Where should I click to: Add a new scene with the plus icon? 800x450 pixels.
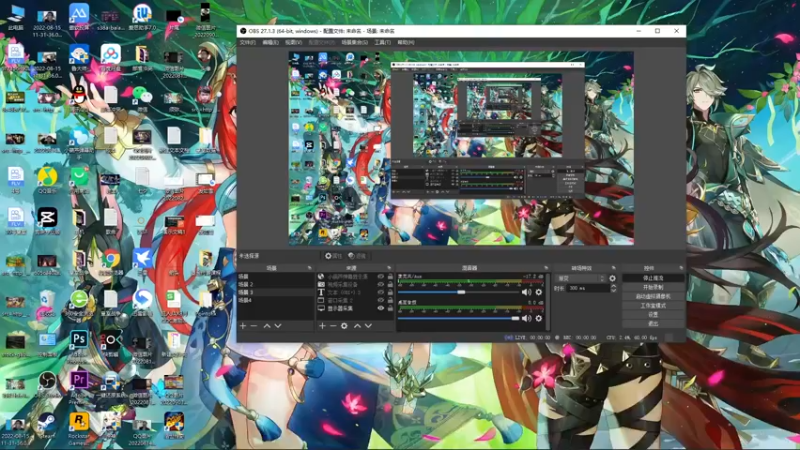242,325
